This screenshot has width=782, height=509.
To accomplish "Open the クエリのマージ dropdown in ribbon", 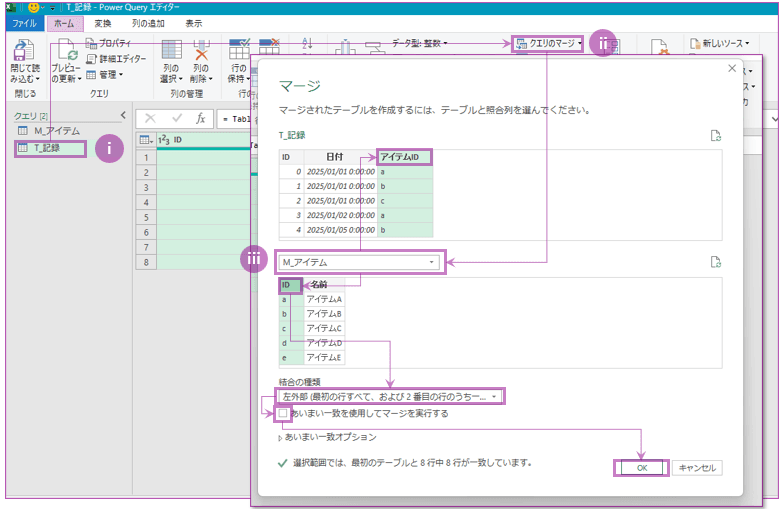I will tap(548, 43).
